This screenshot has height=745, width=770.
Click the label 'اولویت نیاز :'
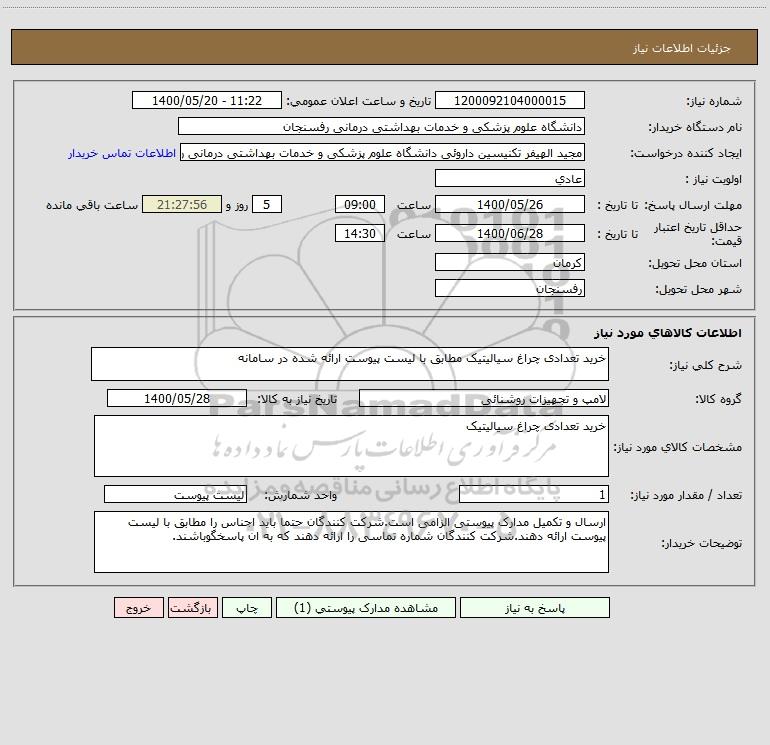(x=714, y=179)
